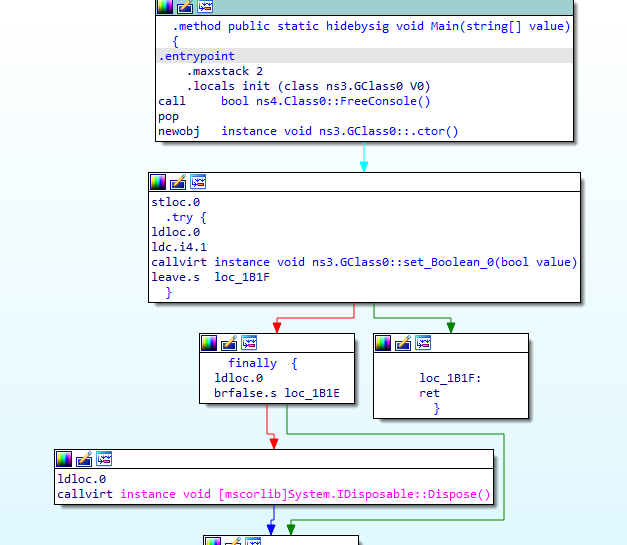Set node color for the finally block

[209, 343]
